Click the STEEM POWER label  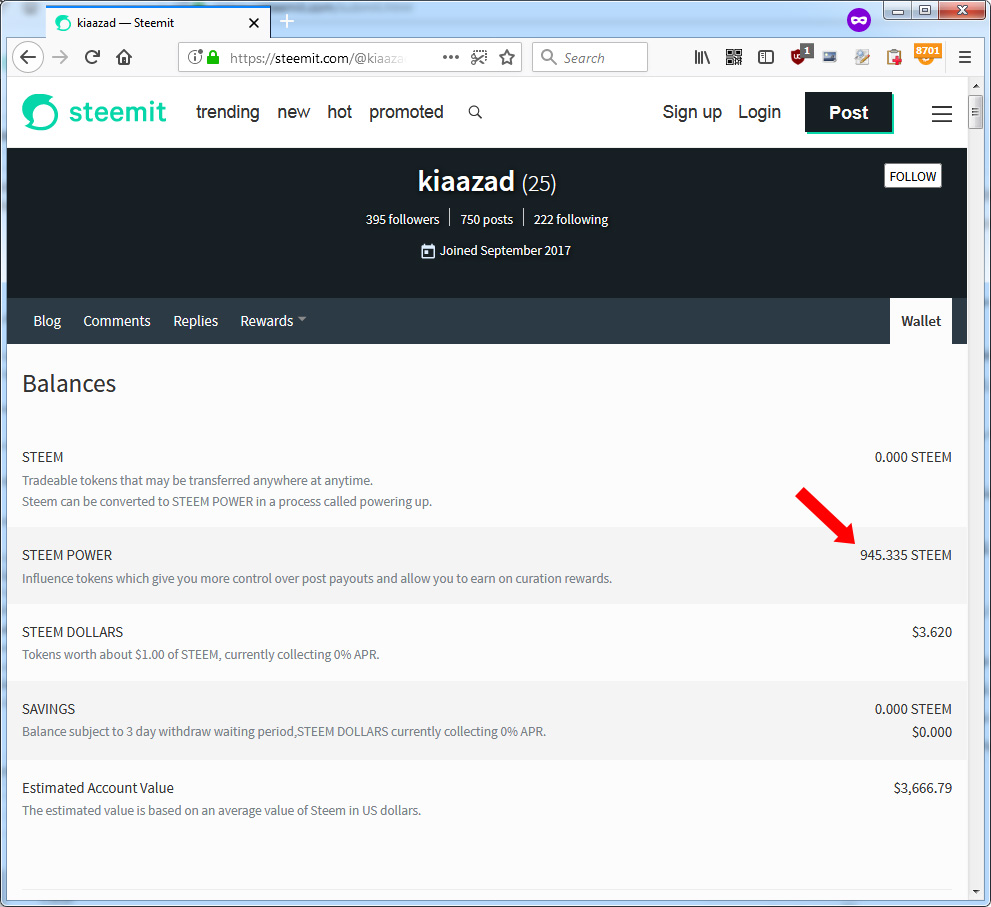point(67,555)
